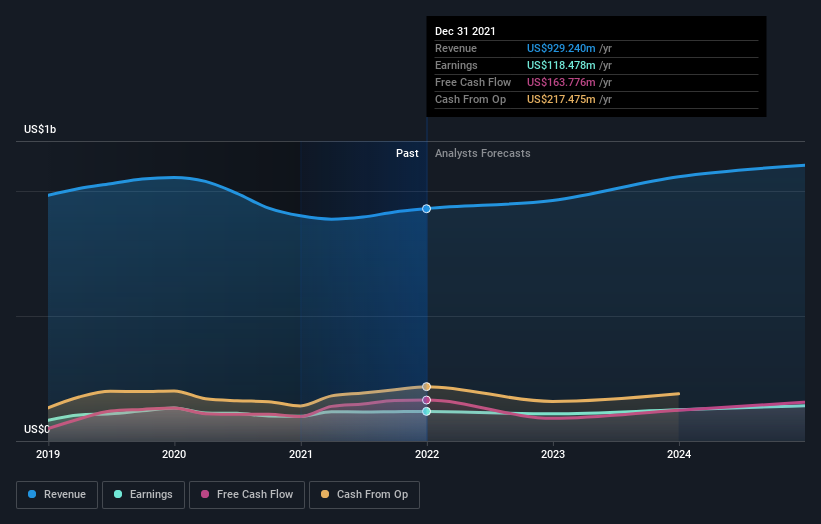Click the US$1b y-axis label
Viewport: 821px width, 524px height.
pos(40,129)
